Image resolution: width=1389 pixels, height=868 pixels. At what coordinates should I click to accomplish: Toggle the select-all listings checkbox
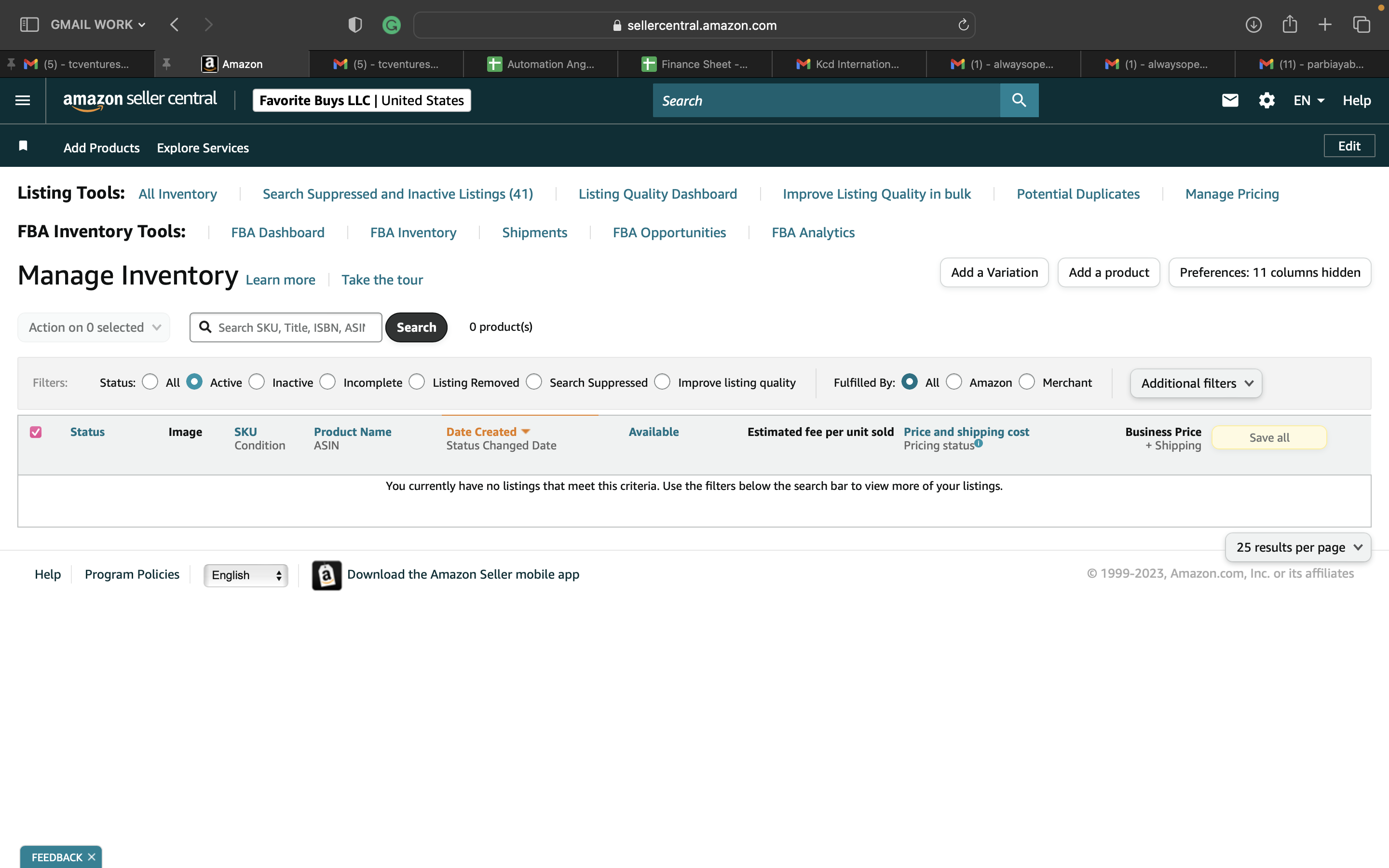36,432
